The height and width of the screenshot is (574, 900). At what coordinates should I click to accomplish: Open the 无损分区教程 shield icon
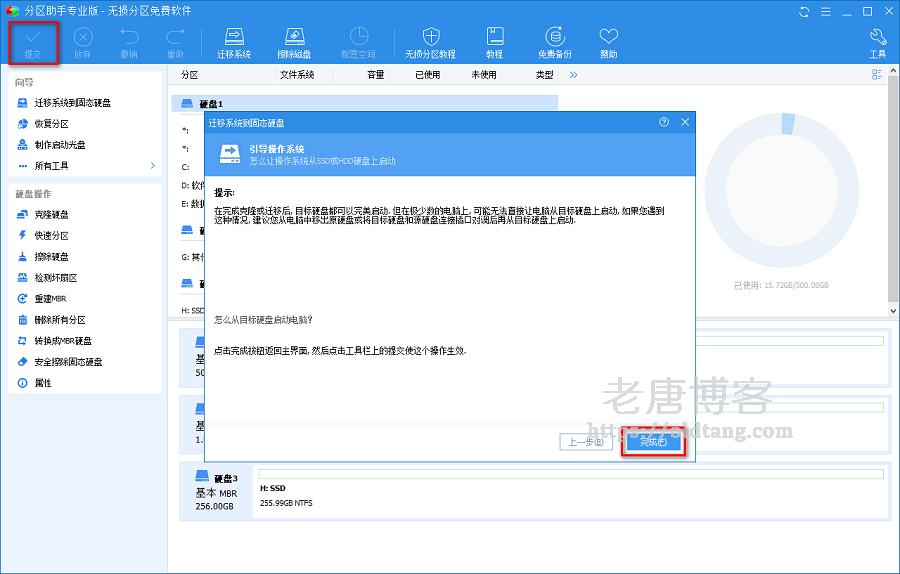pos(430,41)
